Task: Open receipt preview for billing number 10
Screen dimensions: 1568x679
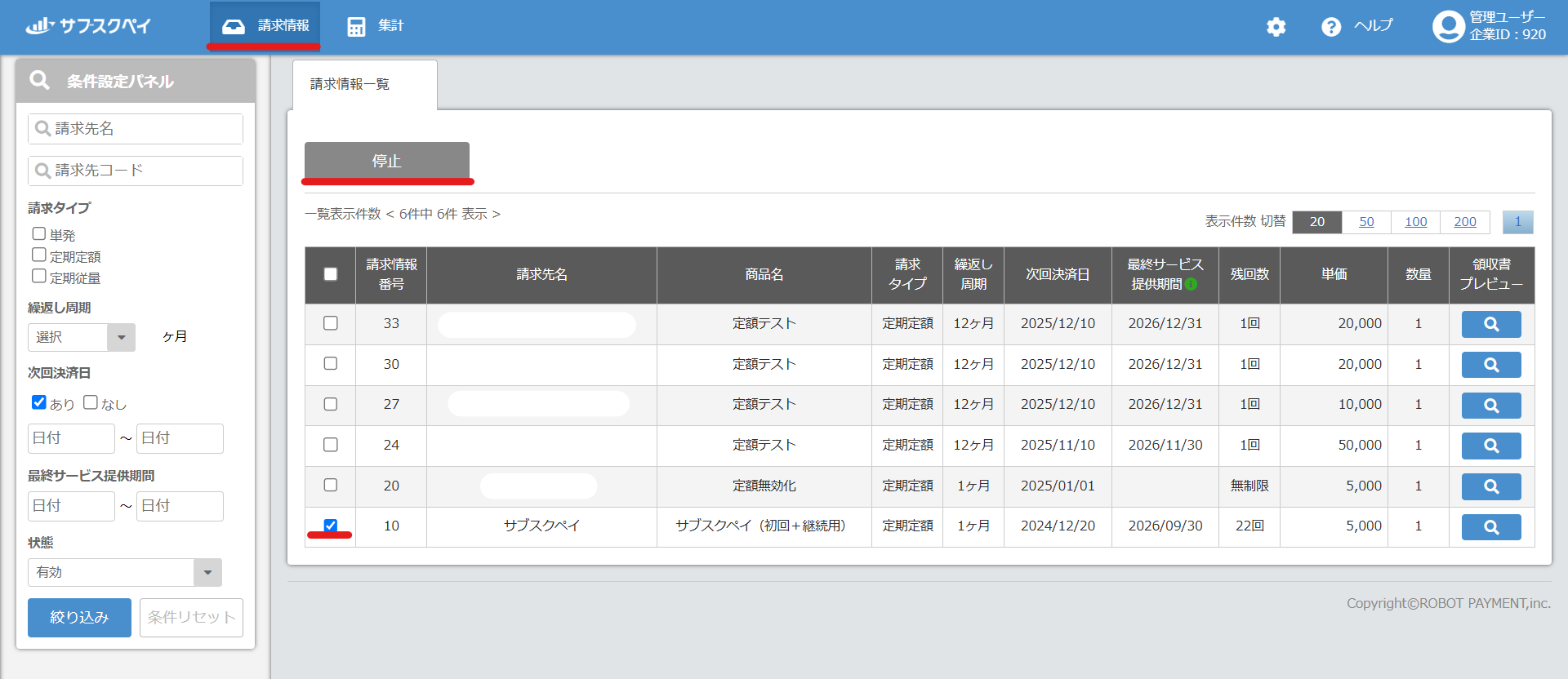Action: click(x=1490, y=527)
